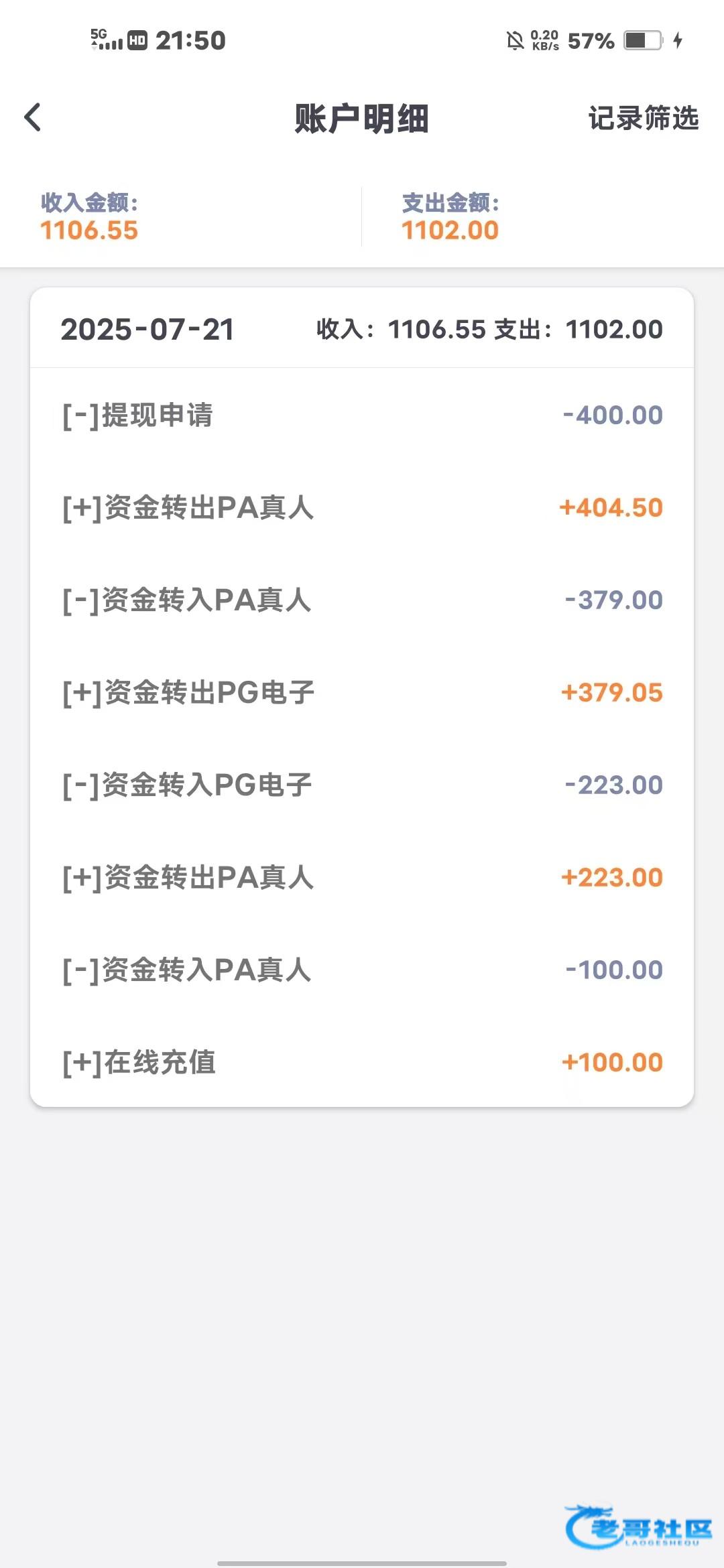This screenshot has height=1568, width=724.
Task: Tap the 2025-07-21 date header
Action: (x=147, y=329)
